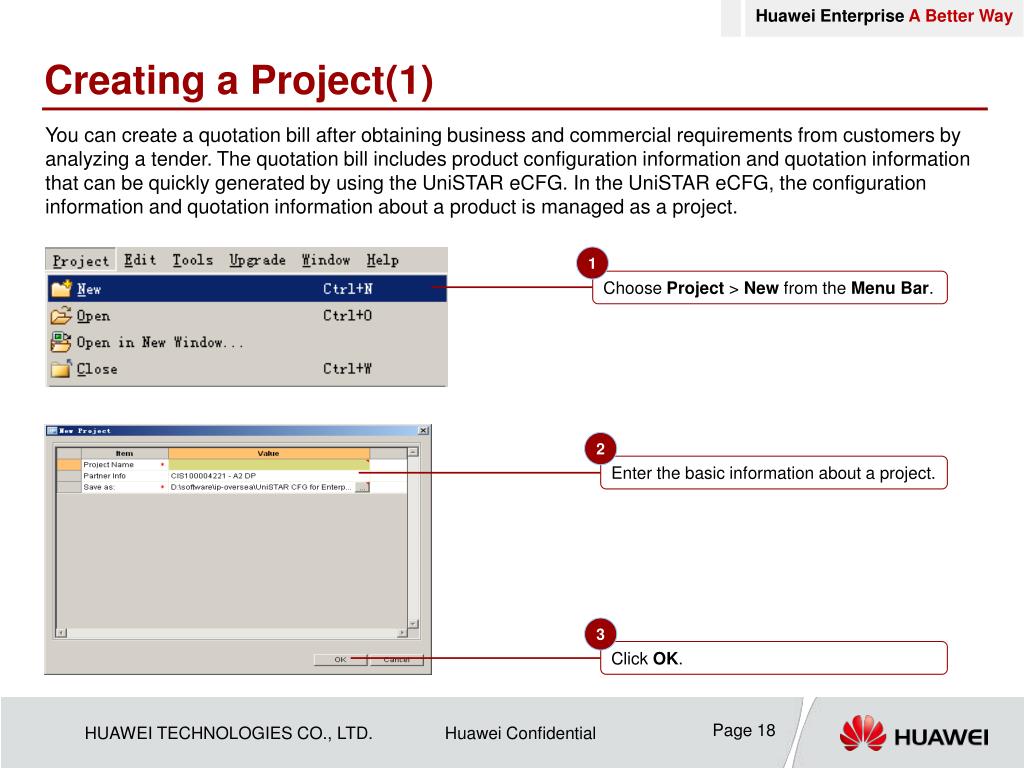Click the browse button beside Save as path
This screenshot has width=1024, height=768.
click(x=362, y=487)
